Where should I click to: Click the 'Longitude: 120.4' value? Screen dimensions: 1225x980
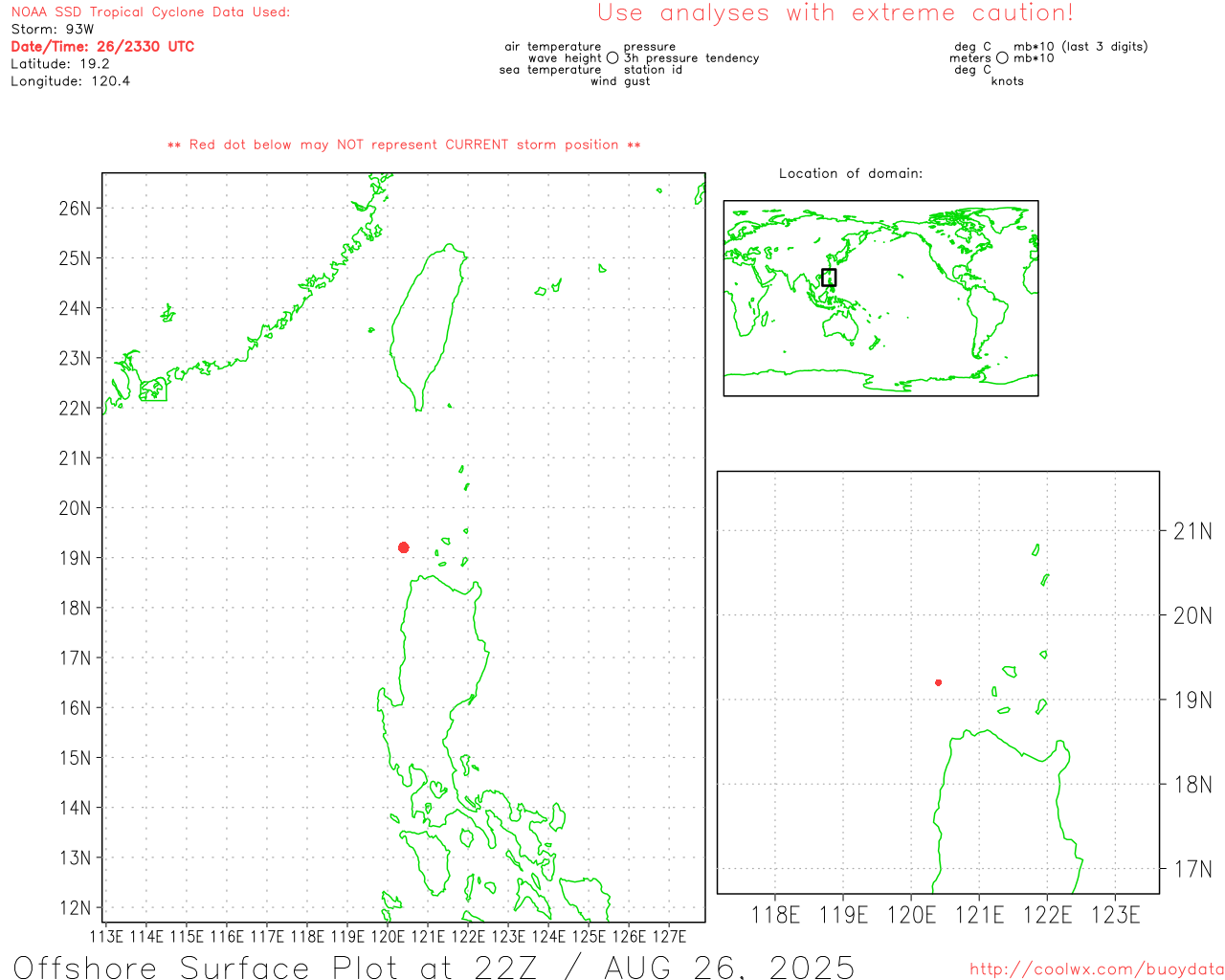point(70,81)
